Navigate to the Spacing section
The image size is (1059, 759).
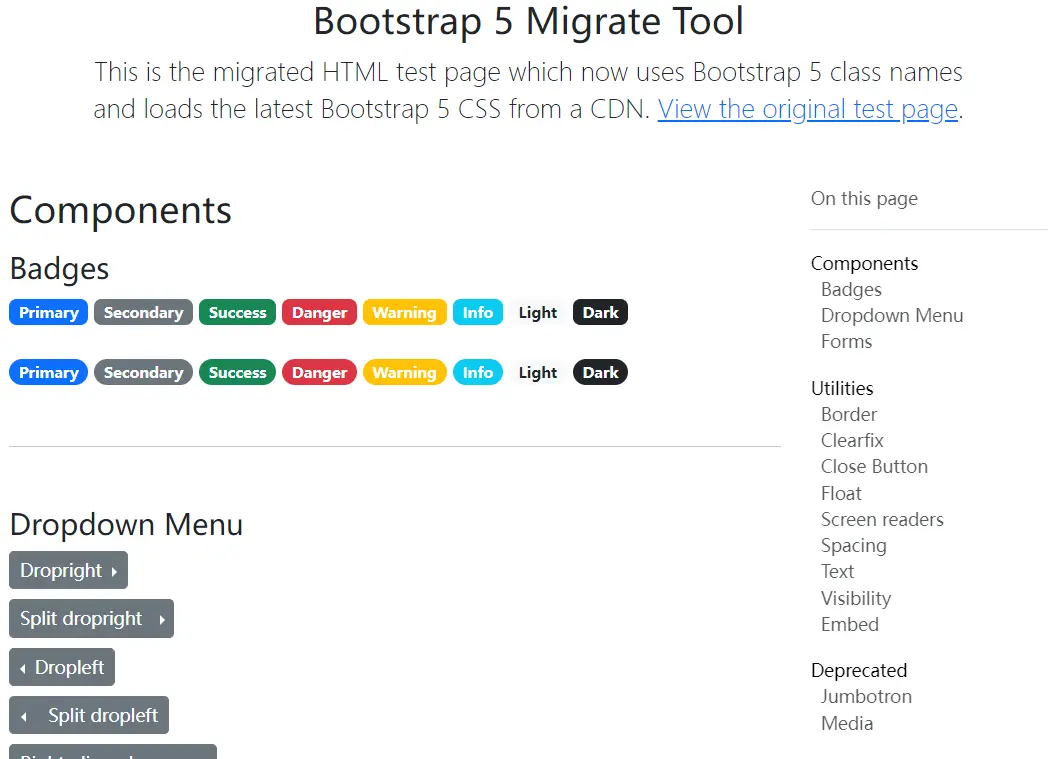[x=854, y=546]
